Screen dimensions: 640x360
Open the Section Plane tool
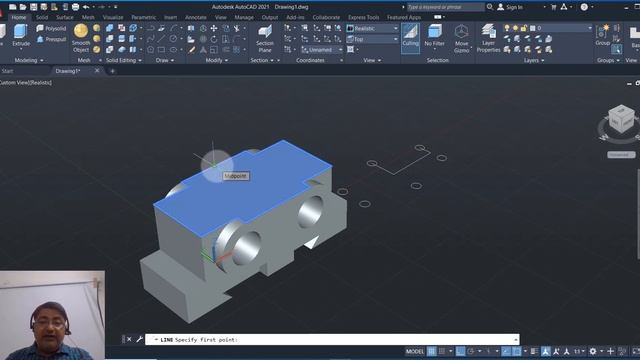(x=265, y=38)
